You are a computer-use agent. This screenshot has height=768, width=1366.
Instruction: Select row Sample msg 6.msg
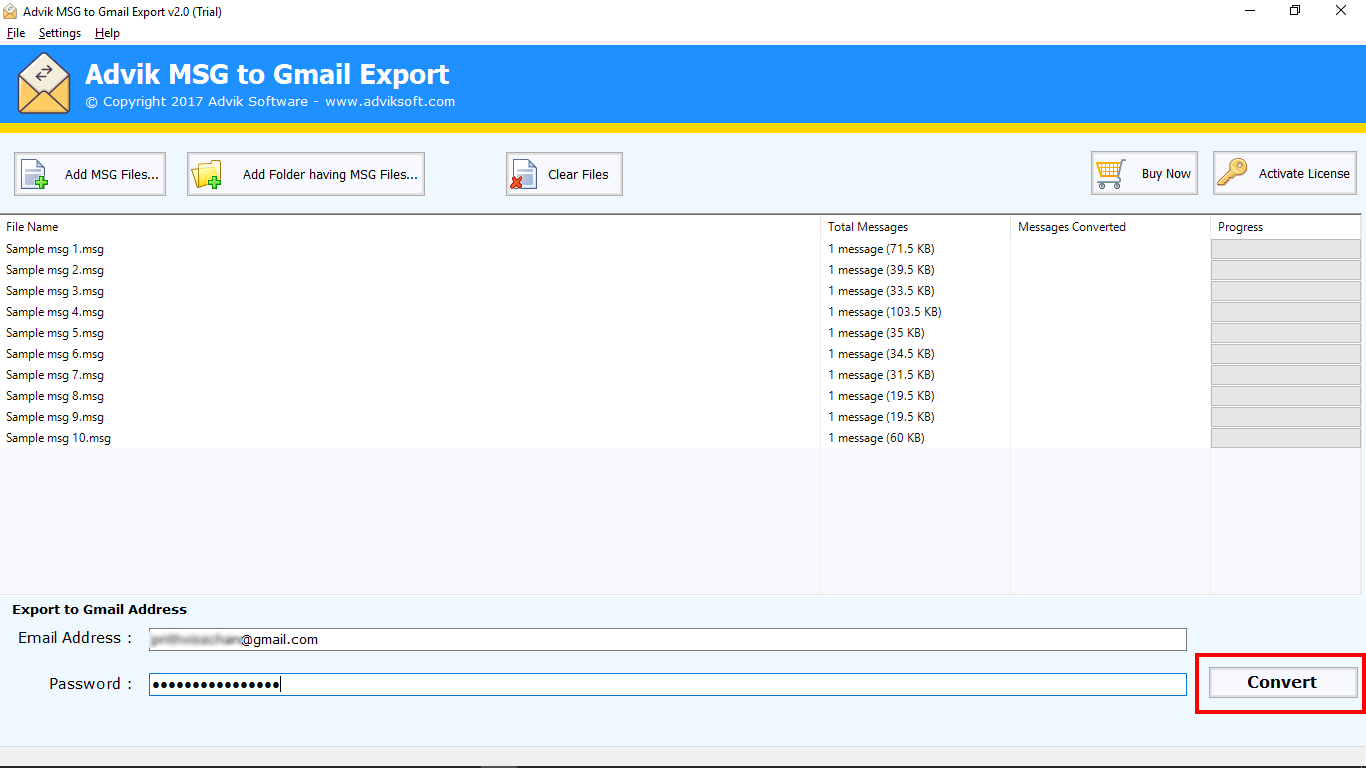[680, 354]
